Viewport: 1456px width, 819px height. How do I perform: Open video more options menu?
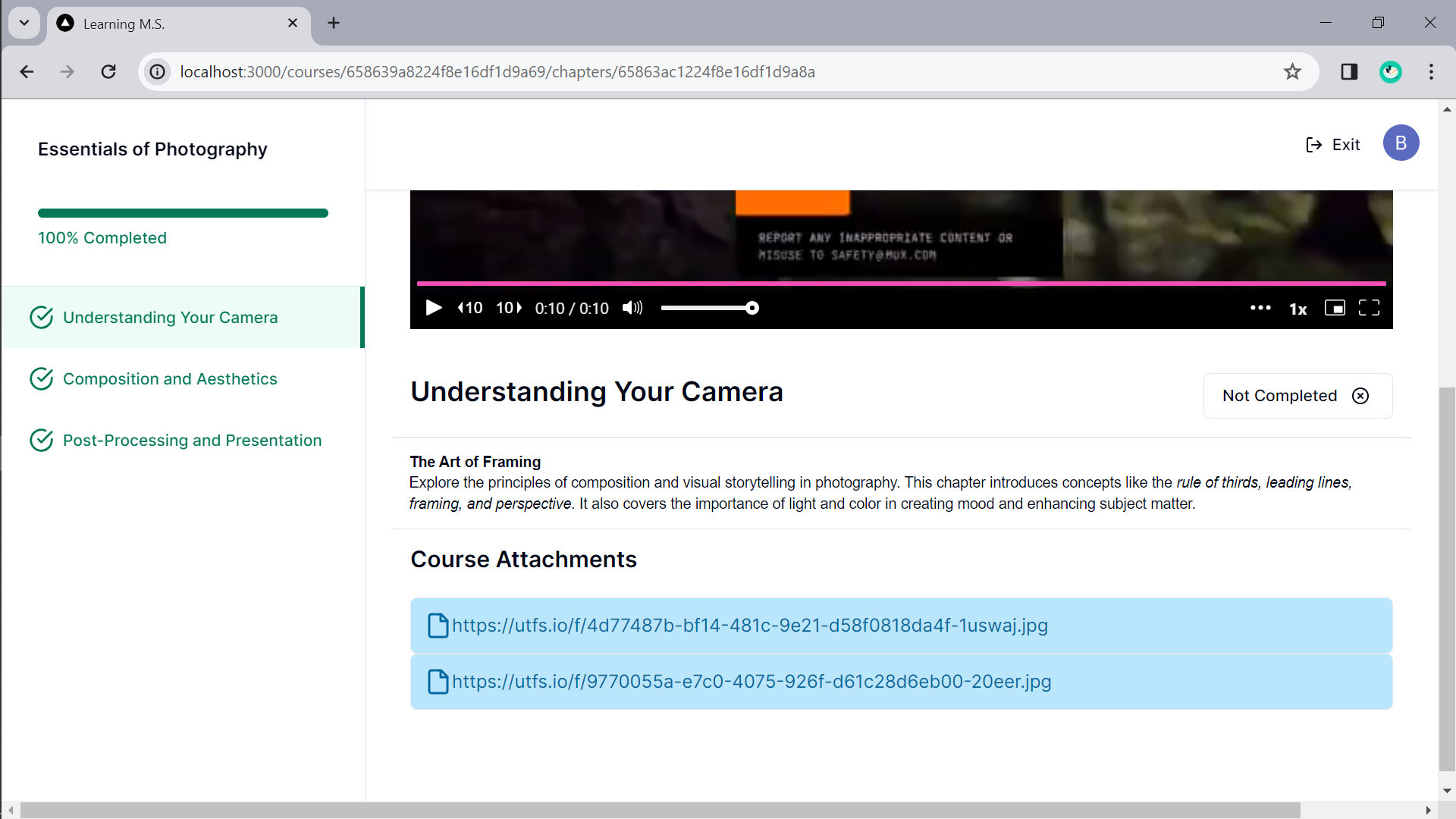[x=1260, y=308]
